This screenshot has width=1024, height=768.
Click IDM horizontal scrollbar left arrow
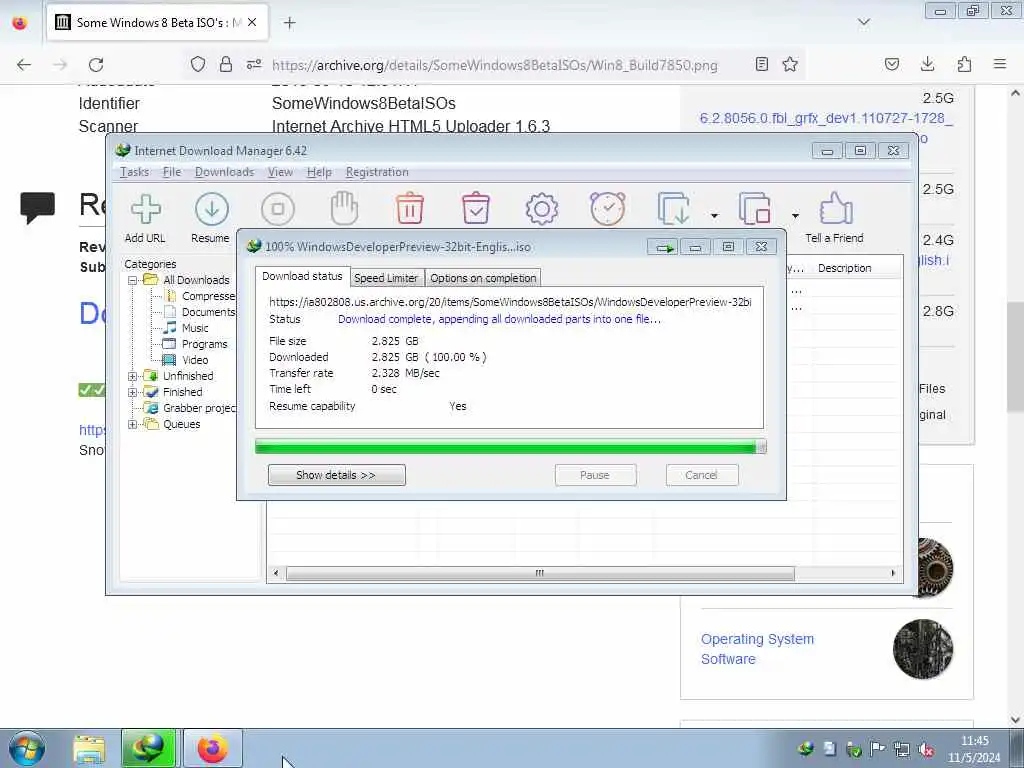(x=276, y=573)
